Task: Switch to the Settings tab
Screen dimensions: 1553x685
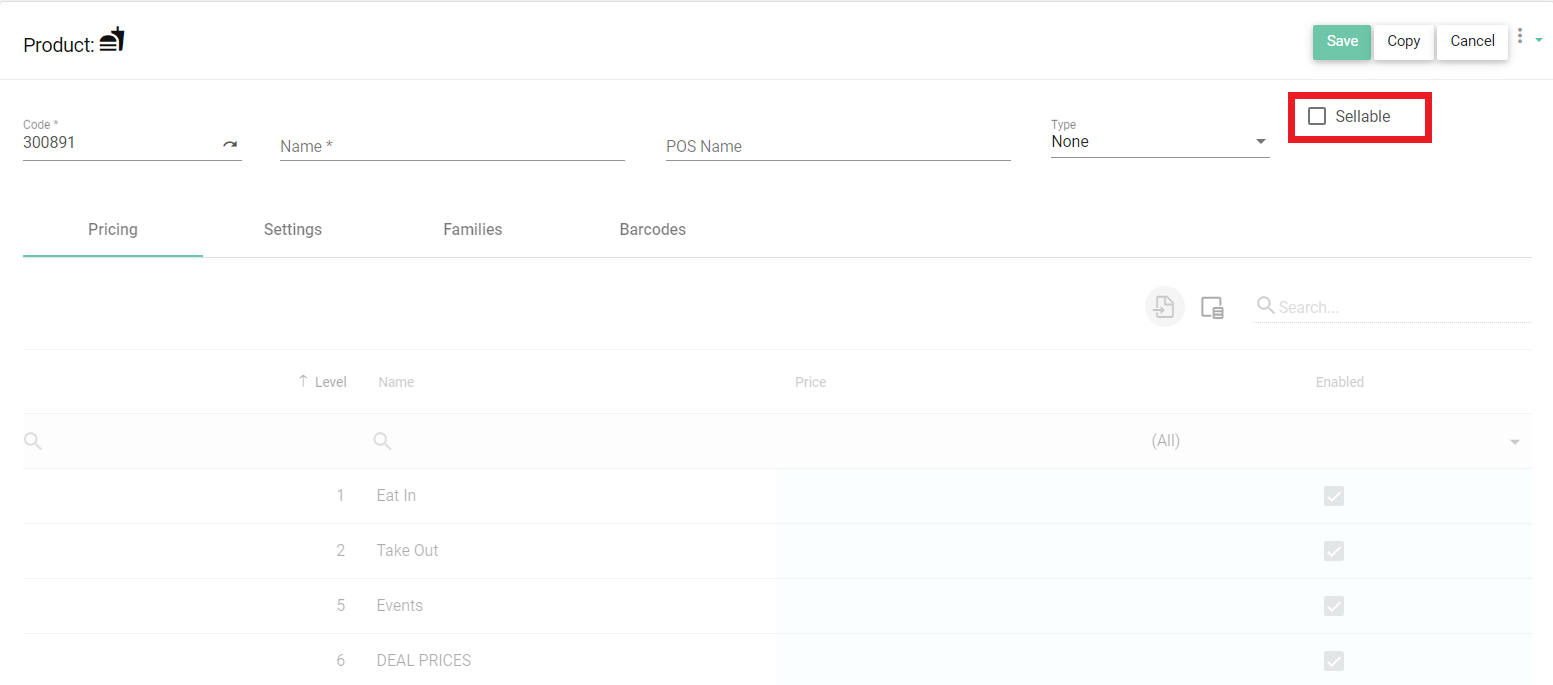Action: click(292, 229)
